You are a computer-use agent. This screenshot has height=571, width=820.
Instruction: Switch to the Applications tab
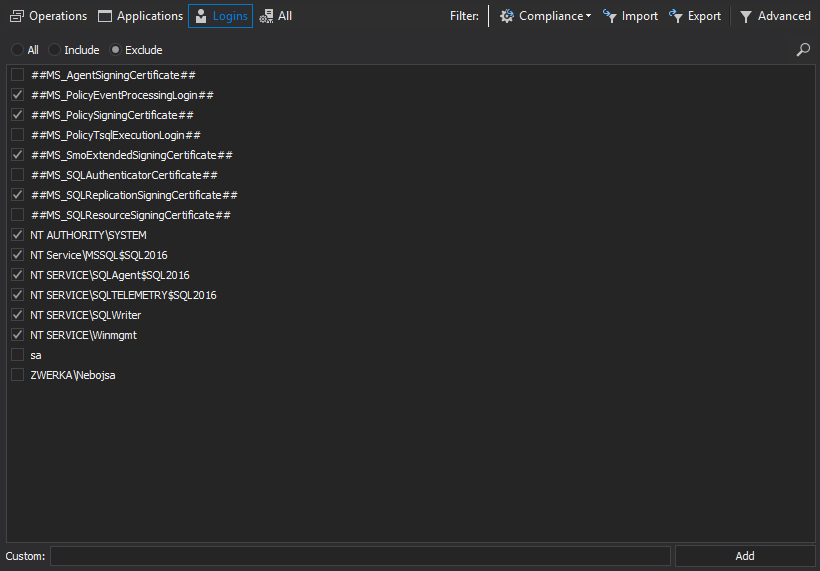[x=150, y=16]
